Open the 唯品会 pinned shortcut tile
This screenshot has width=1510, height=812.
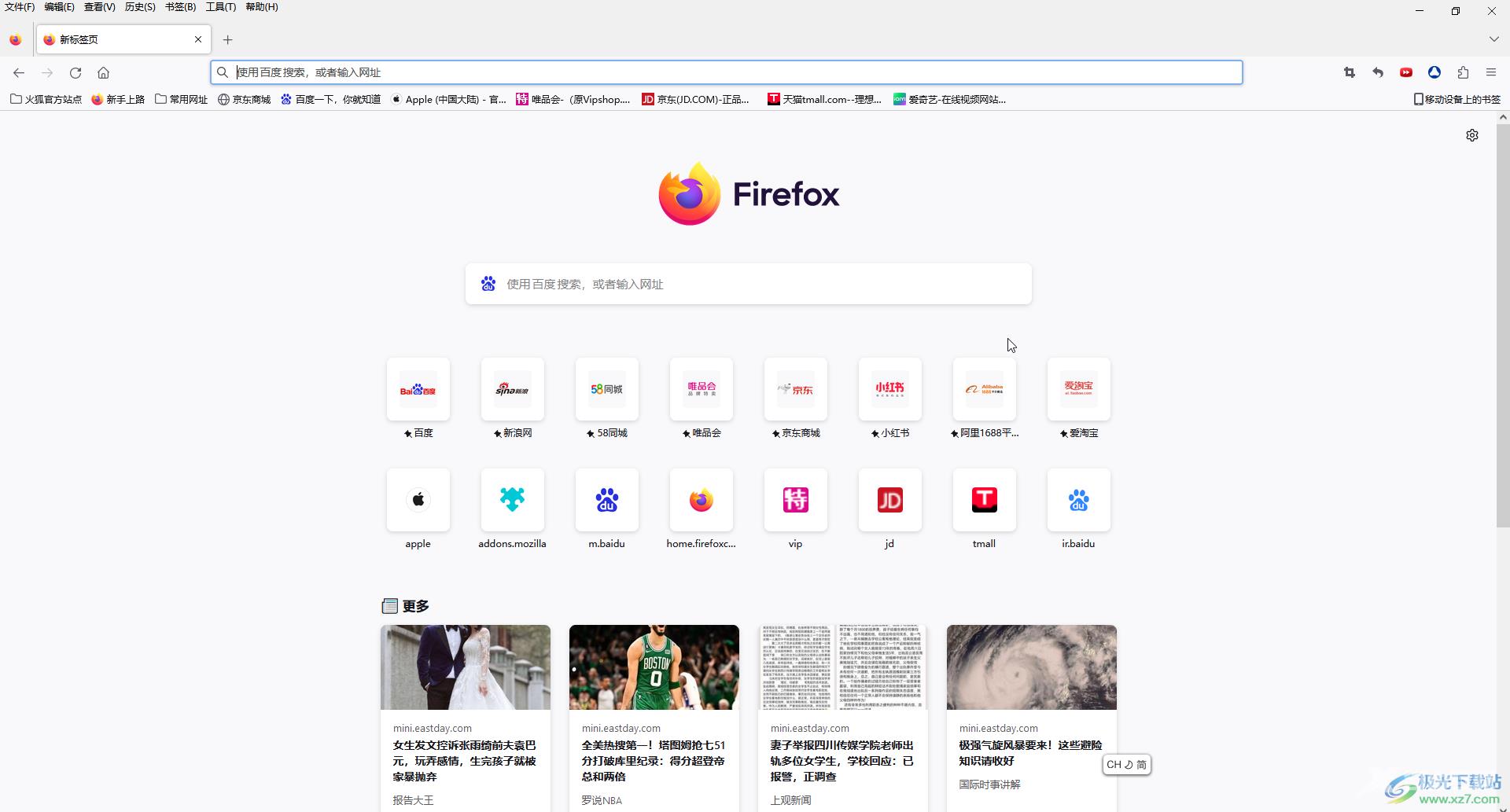point(702,389)
